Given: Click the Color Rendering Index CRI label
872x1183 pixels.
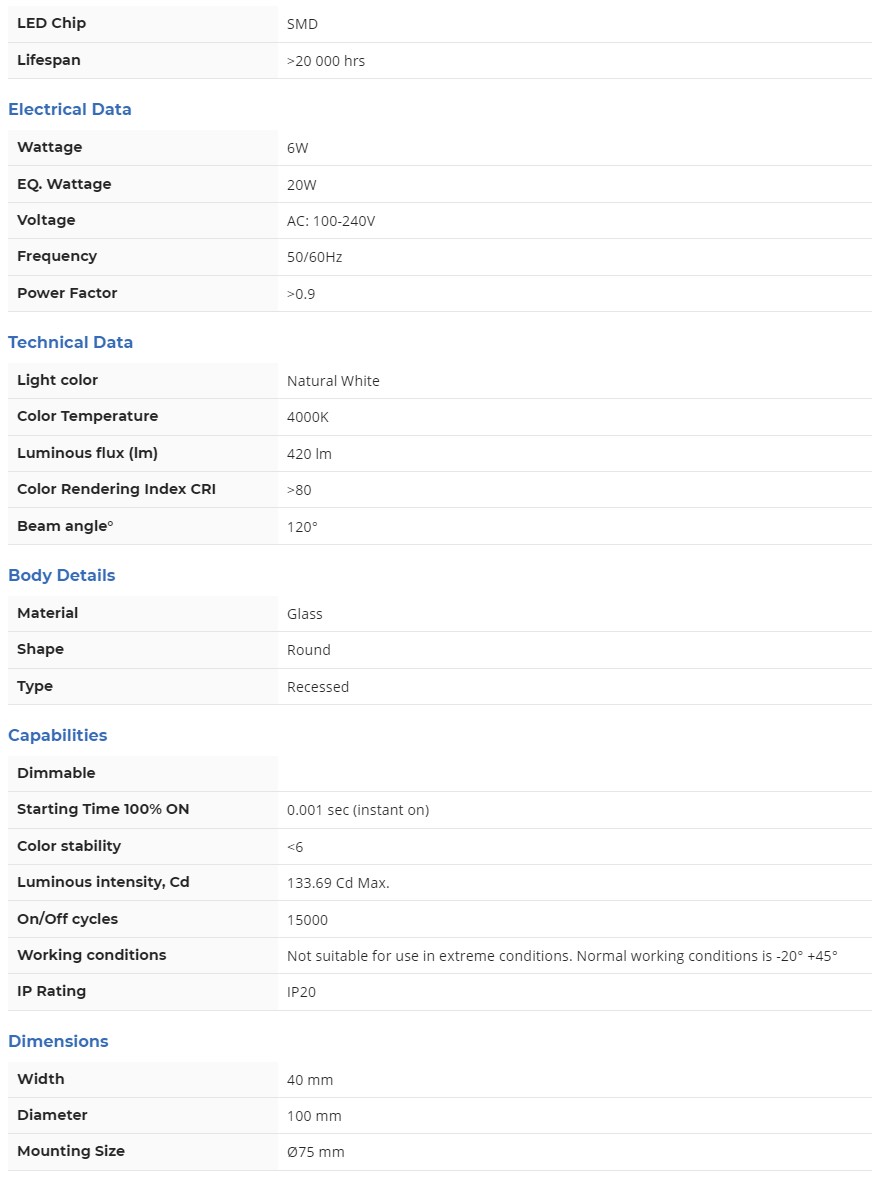Looking at the screenshot, I should pos(116,490).
